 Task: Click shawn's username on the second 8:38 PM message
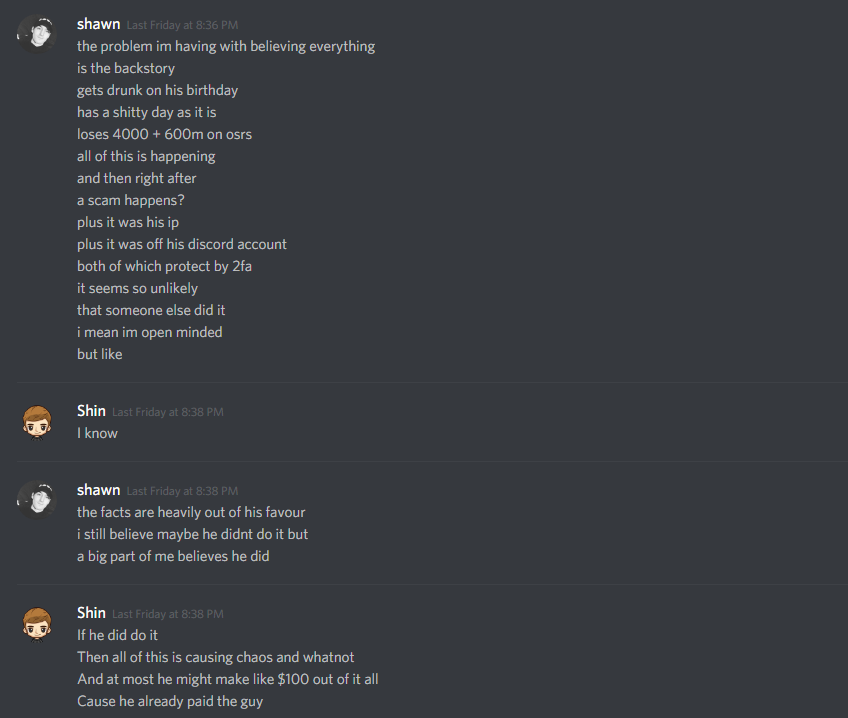(x=98, y=490)
